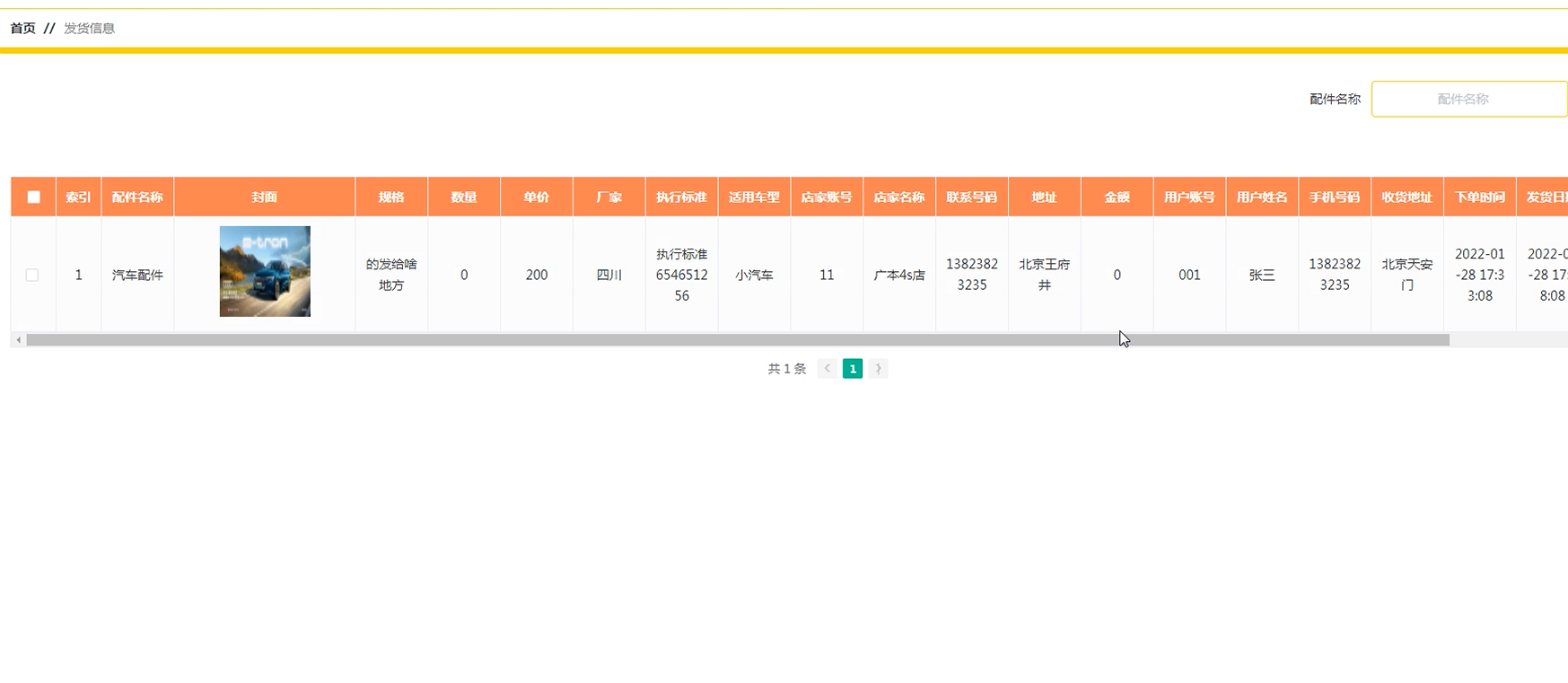1568x683 pixels.
Task: Focus the 配件名称 search input field
Action: point(1469,99)
